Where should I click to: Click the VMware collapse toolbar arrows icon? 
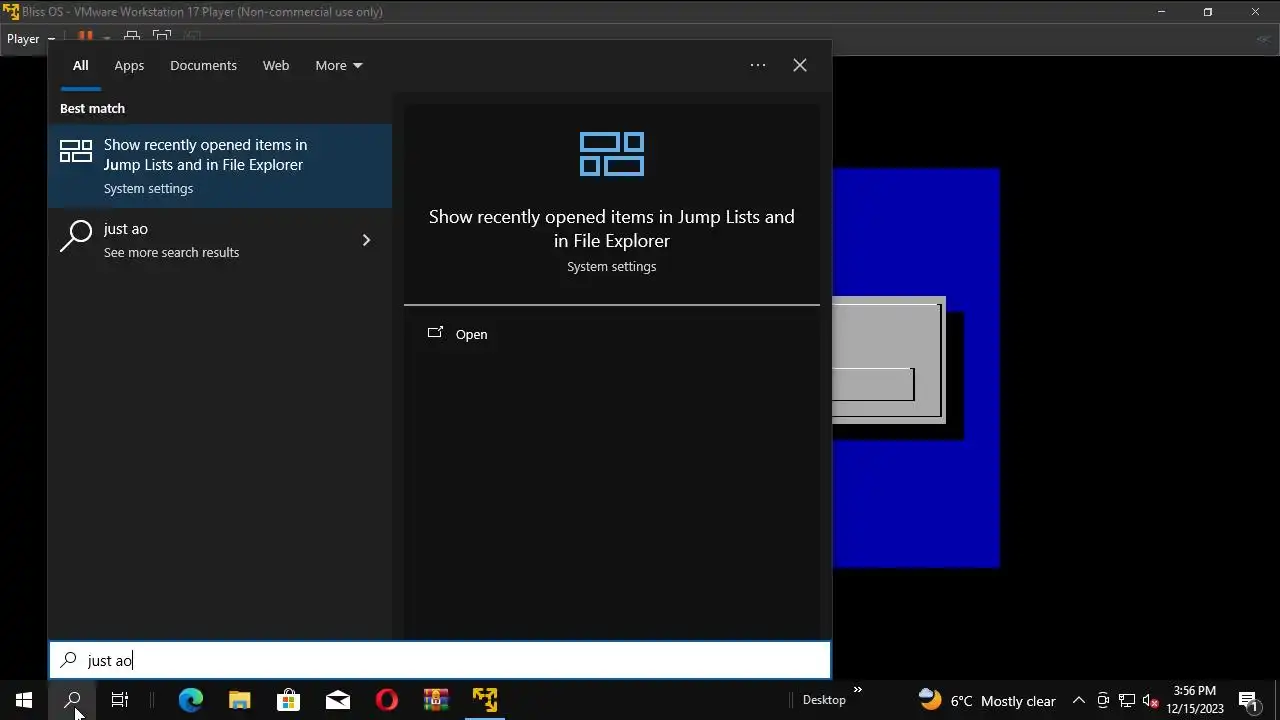click(1263, 39)
